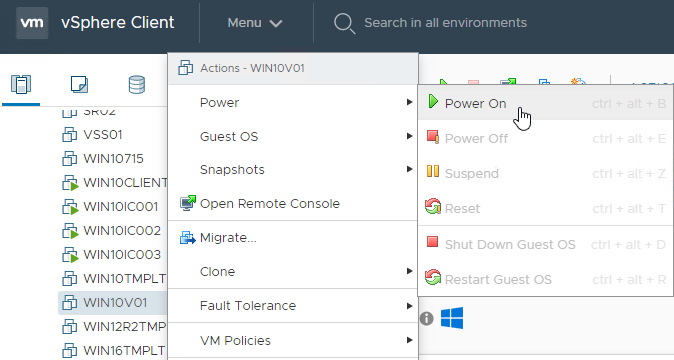Viewport: 674px width, 360px height.
Task: Click the Open Remote Console monitor icon
Action: pyautogui.click(x=187, y=203)
